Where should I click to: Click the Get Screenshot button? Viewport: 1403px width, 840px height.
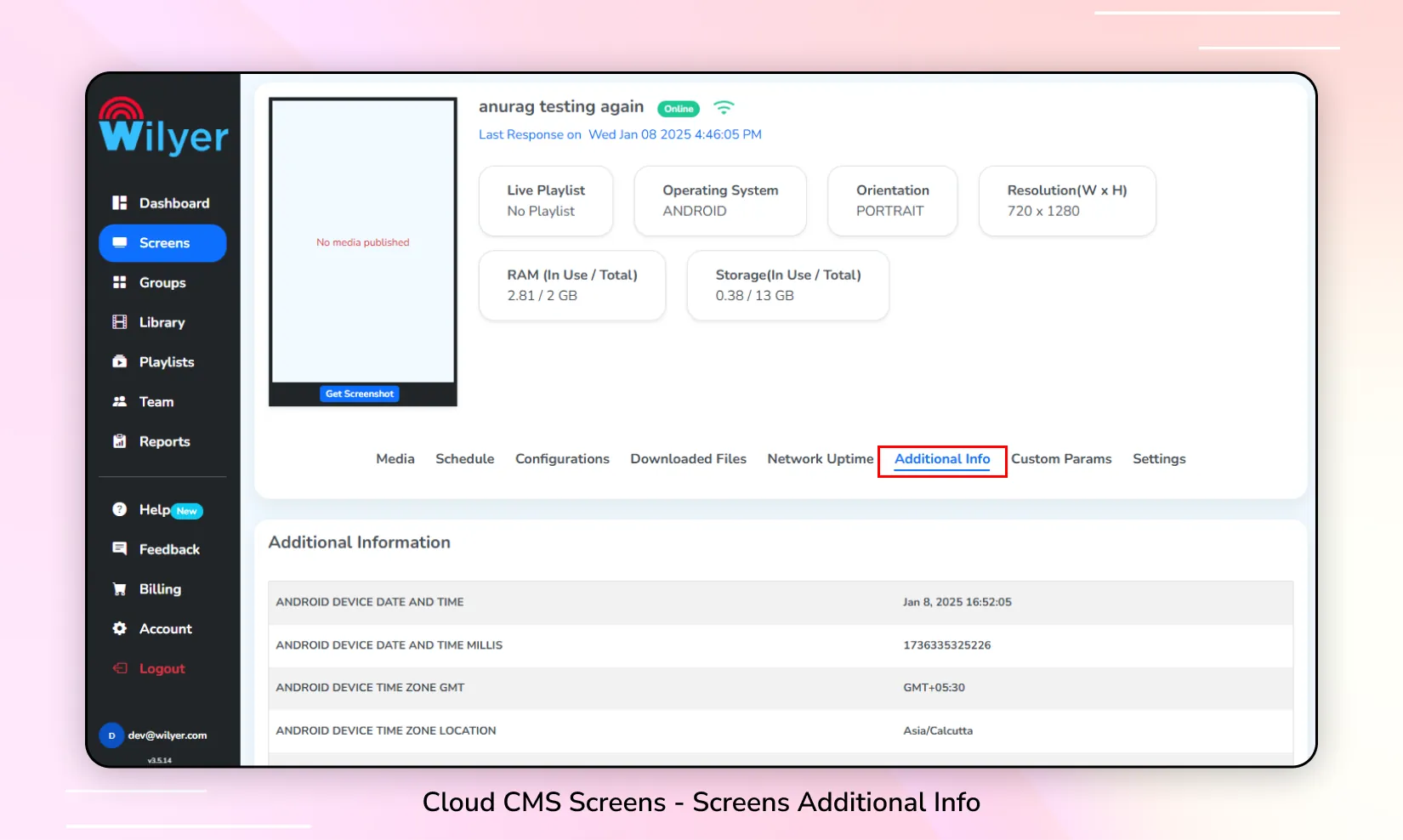coord(360,394)
